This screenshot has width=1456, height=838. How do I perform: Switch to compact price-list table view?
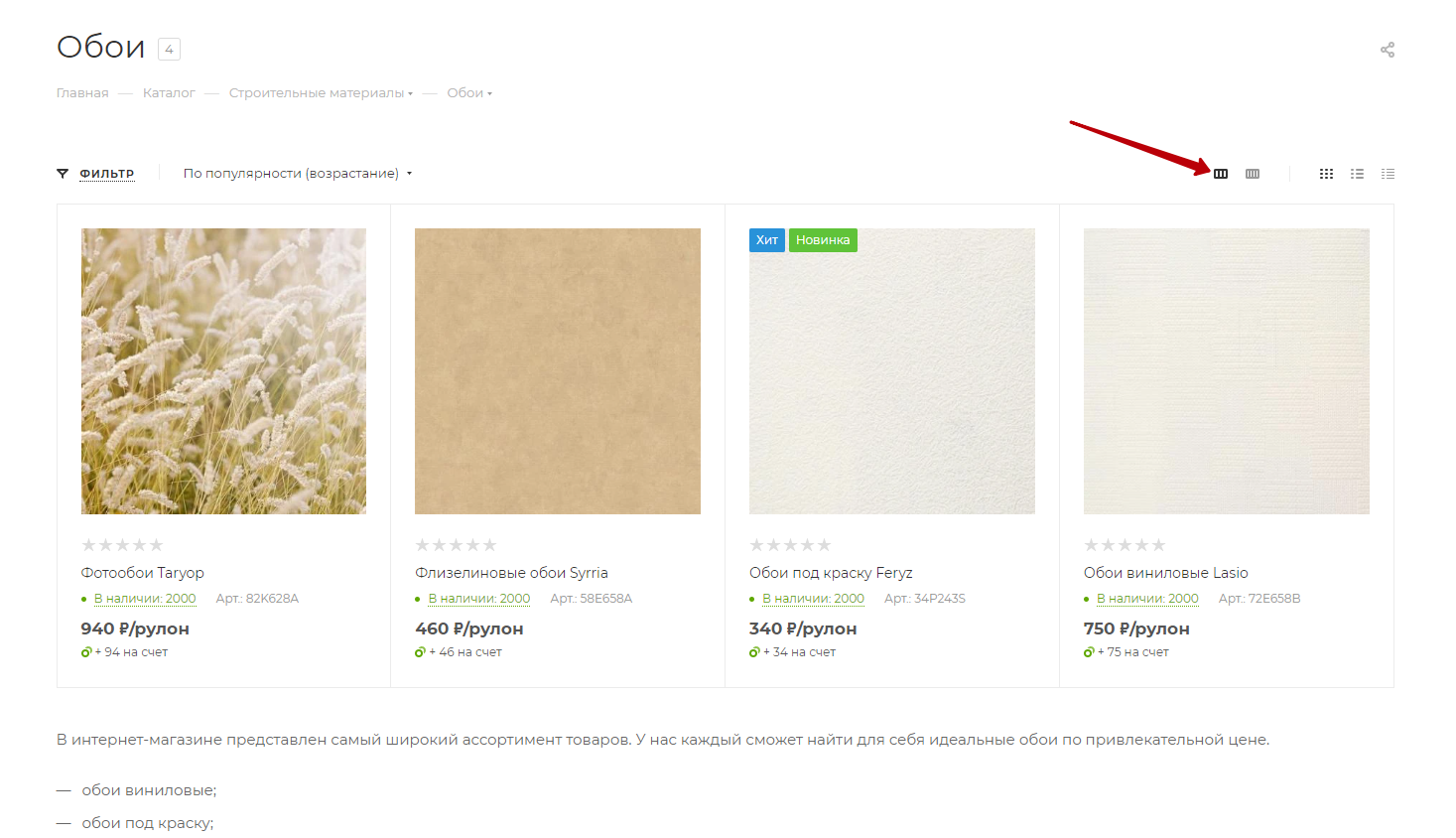1388,174
